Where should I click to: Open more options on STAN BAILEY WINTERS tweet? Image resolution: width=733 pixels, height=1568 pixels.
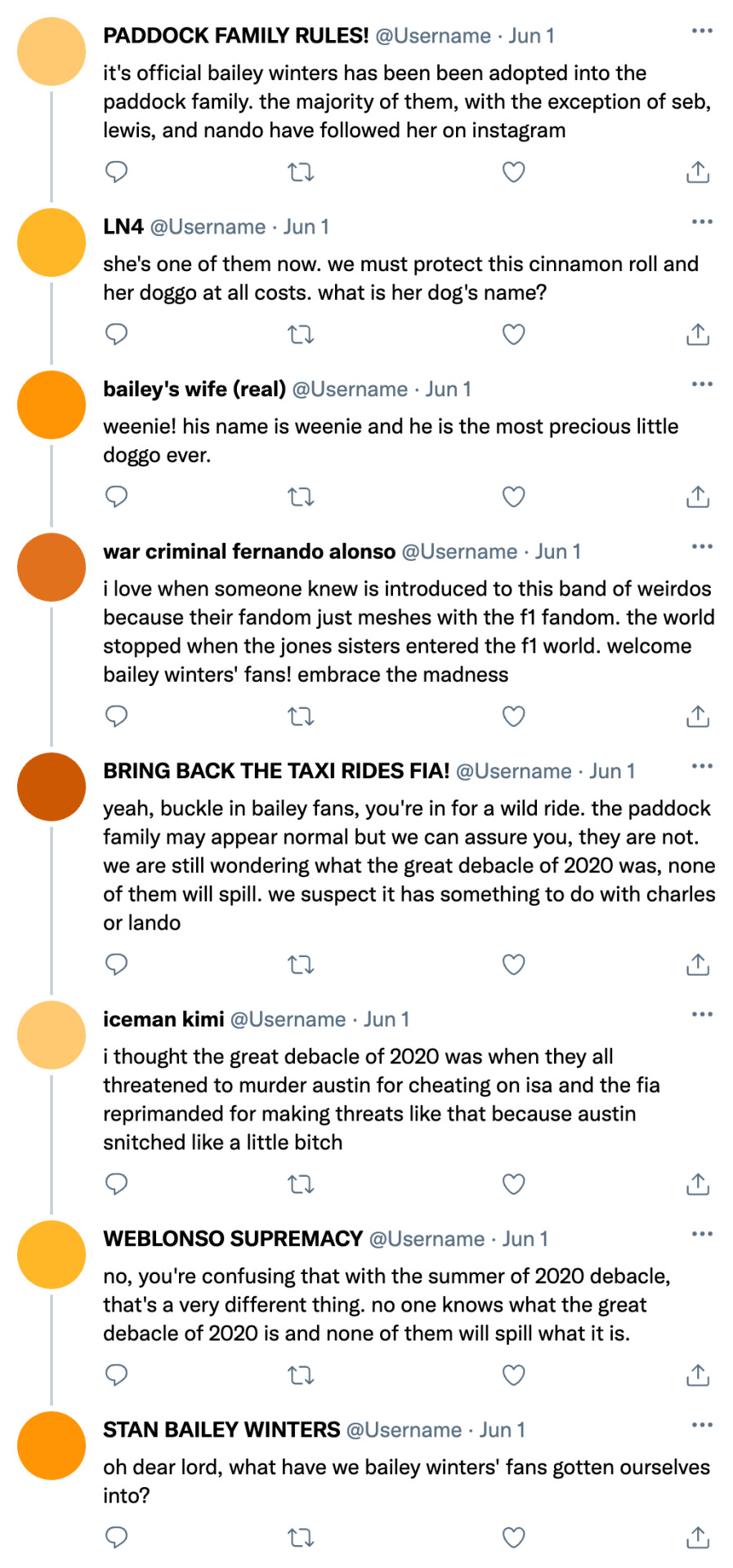point(702,1425)
